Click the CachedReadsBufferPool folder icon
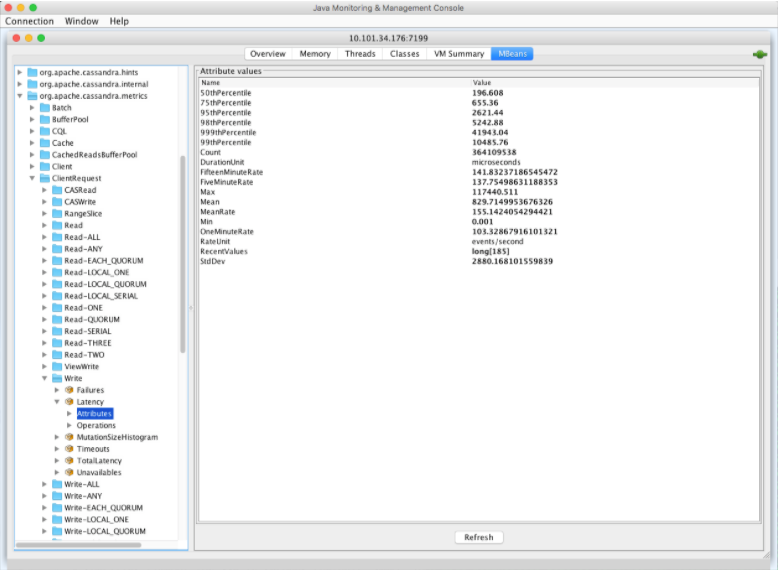Image resolution: width=778 pixels, height=570 pixels. [45, 154]
